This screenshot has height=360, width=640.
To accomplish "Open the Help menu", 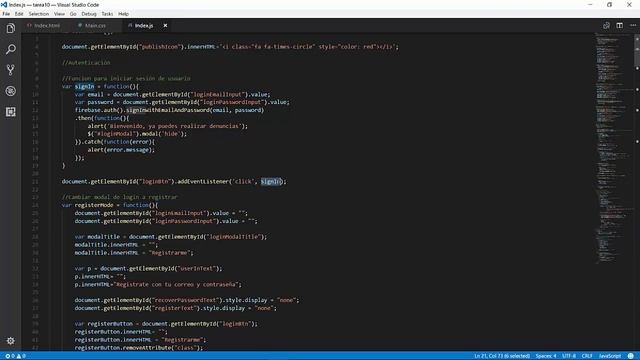I will (123, 14).
